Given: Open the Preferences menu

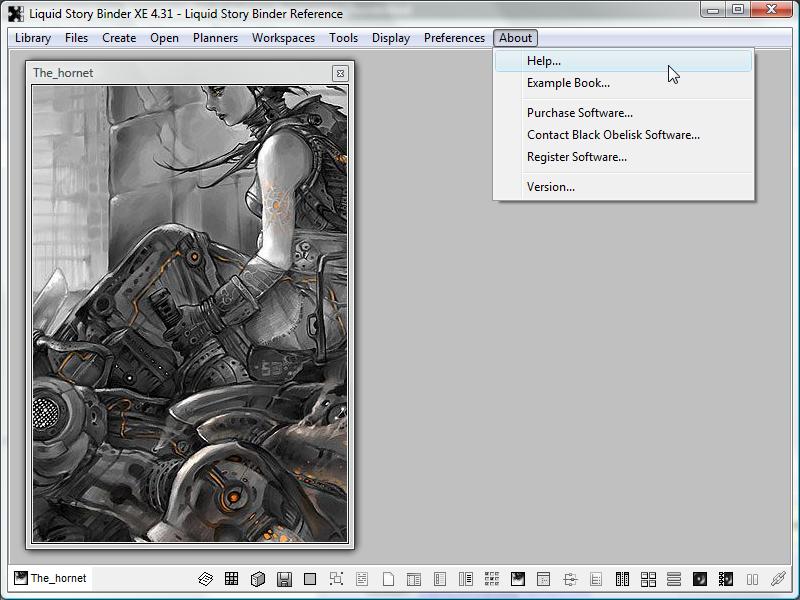Looking at the screenshot, I should coord(454,38).
